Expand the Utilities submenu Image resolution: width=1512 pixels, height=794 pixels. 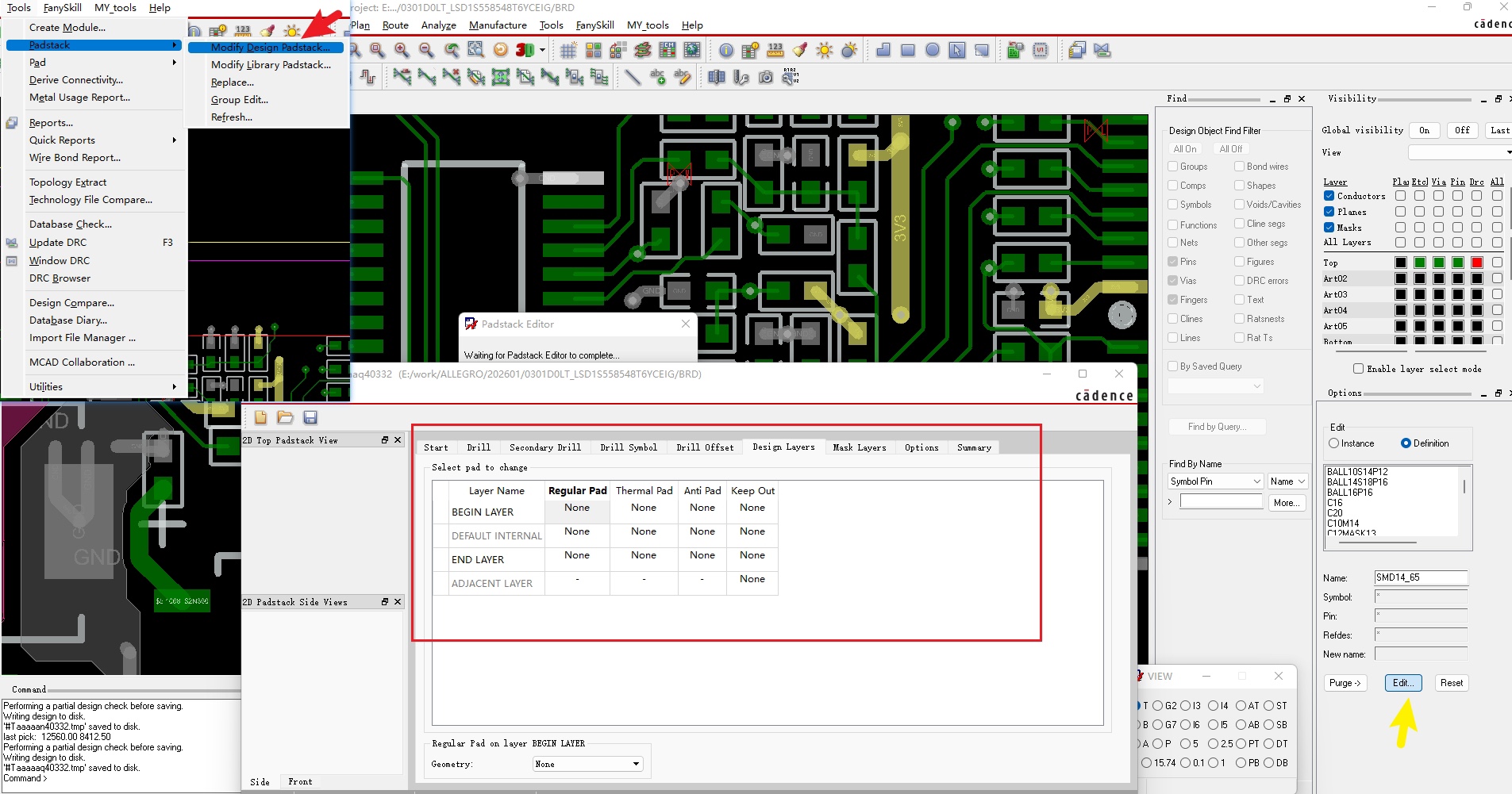pos(174,386)
